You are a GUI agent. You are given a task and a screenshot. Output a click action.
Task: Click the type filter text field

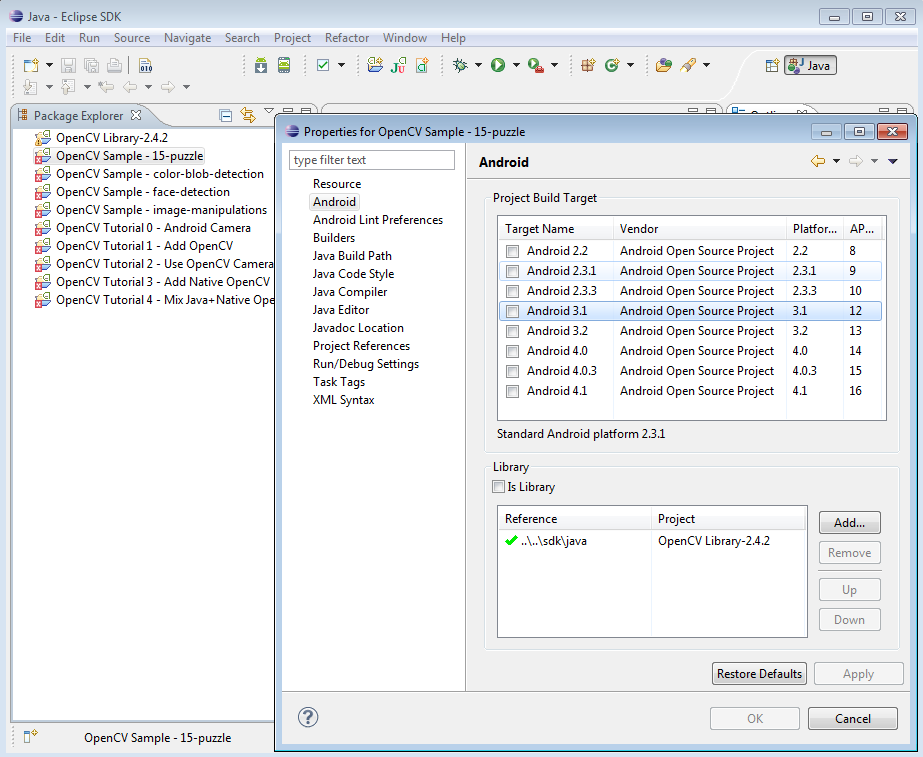click(x=372, y=160)
